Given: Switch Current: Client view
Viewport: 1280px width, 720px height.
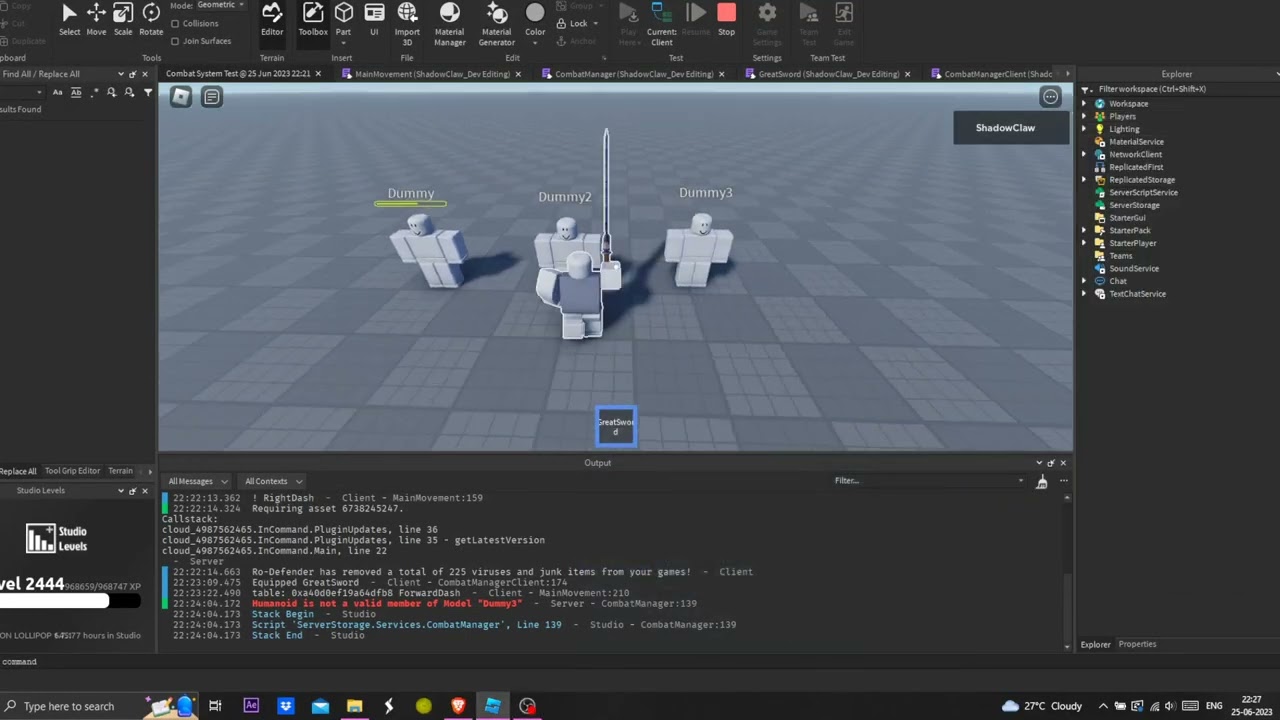Looking at the screenshot, I should pos(662,24).
